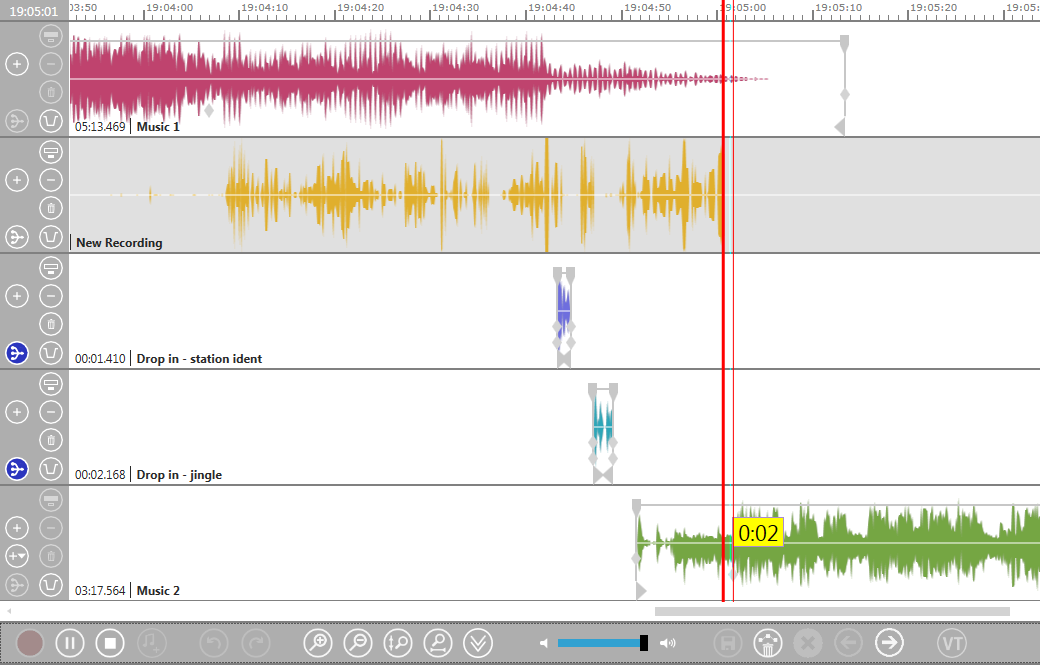Click the zoom in magnifier icon

[317, 642]
